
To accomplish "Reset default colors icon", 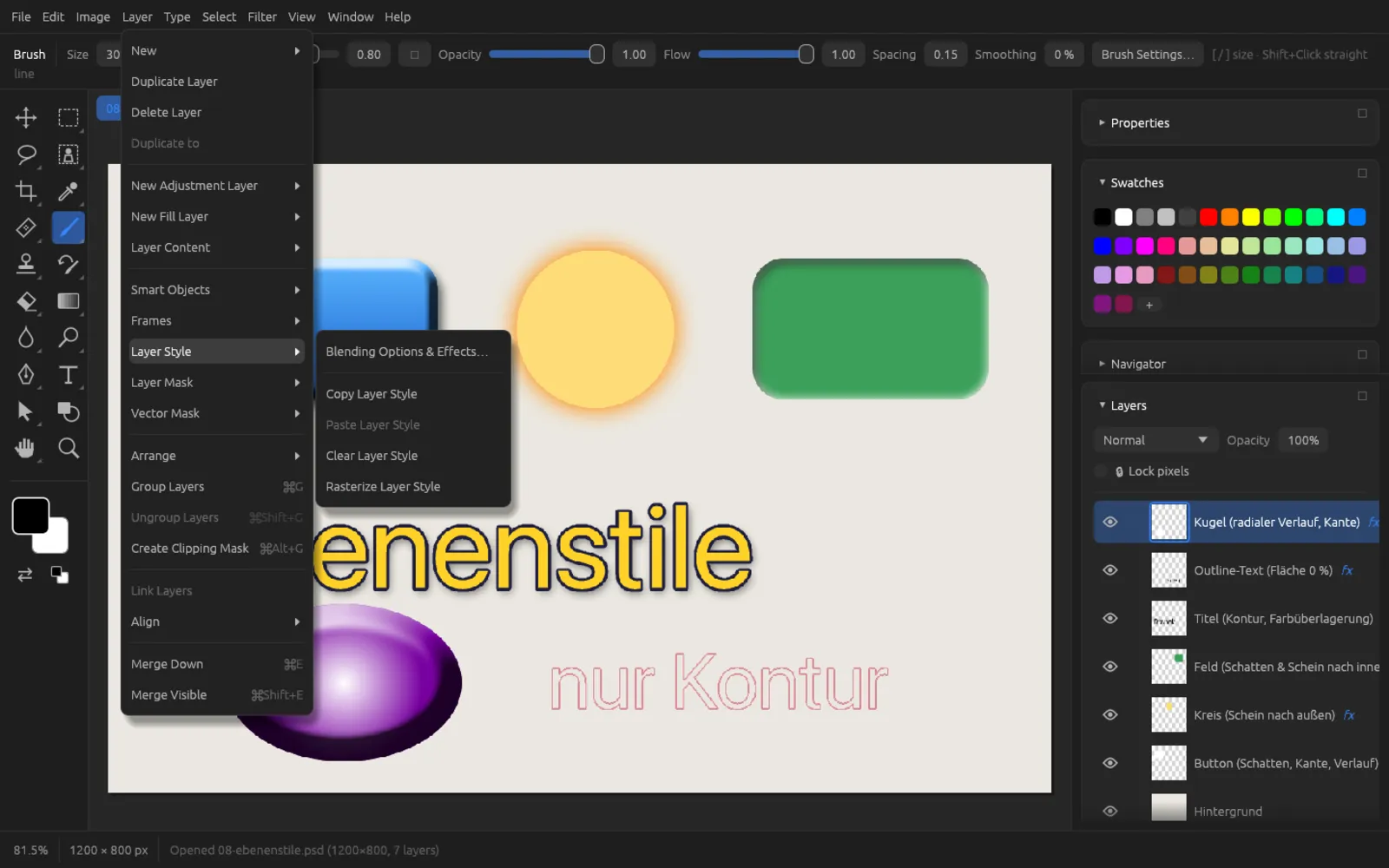I will click(x=59, y=575).
